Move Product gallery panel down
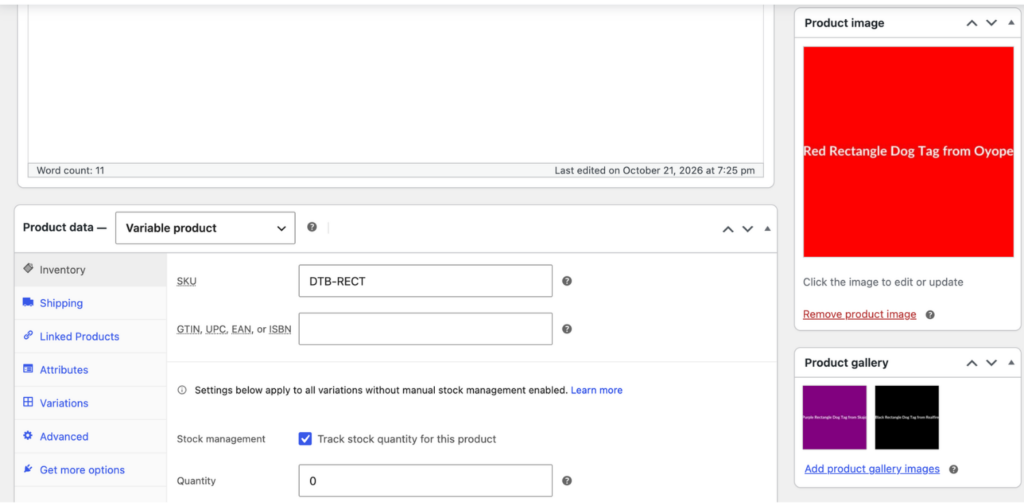Image resolution: width=1024 pixels, height=504 pixels. pos(991,362)
